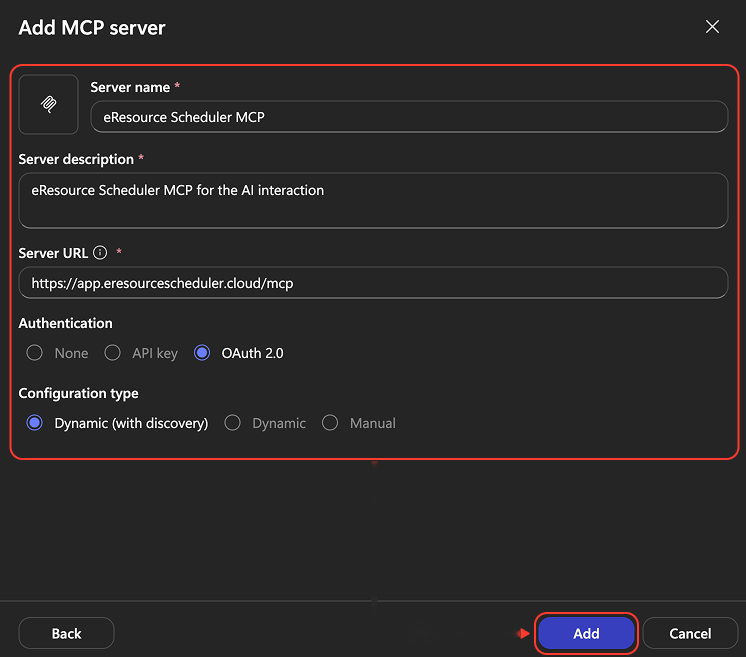Click the Add button
Screen dimensions: 746x657
pos(586,633)
